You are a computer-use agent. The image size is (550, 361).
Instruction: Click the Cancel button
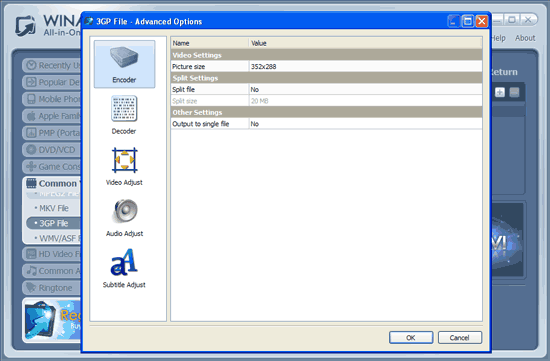click(460, 337)
